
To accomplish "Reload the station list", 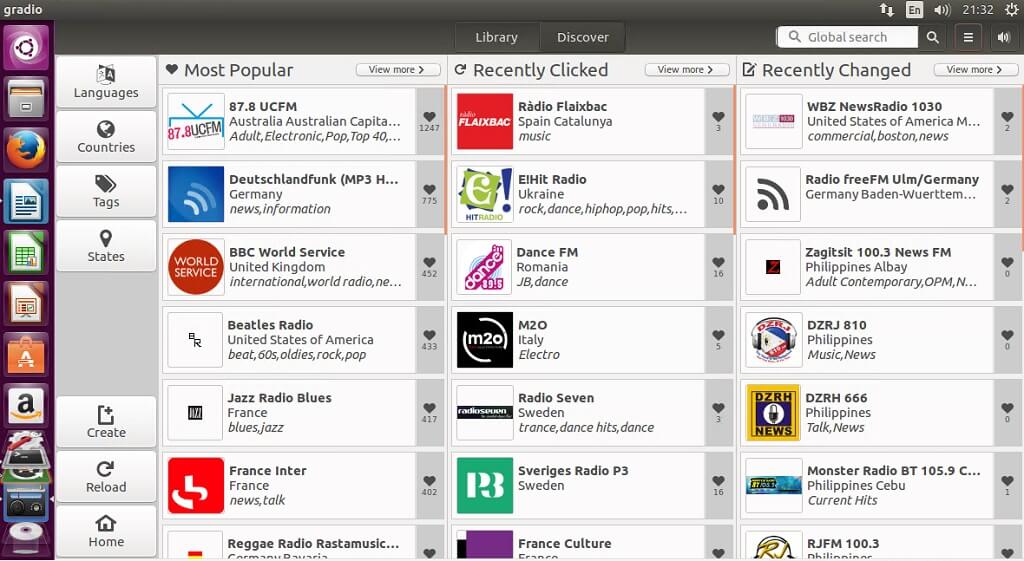I will pos(106,476).
